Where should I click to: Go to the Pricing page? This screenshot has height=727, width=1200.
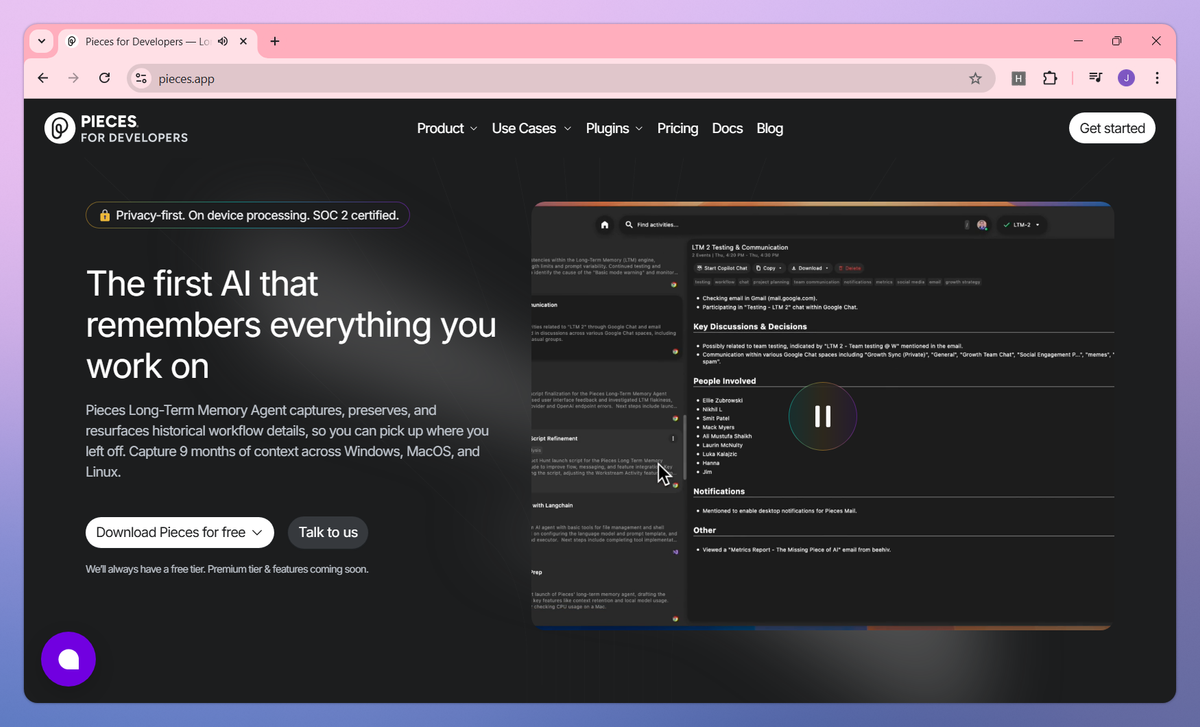tap(677, 128)
